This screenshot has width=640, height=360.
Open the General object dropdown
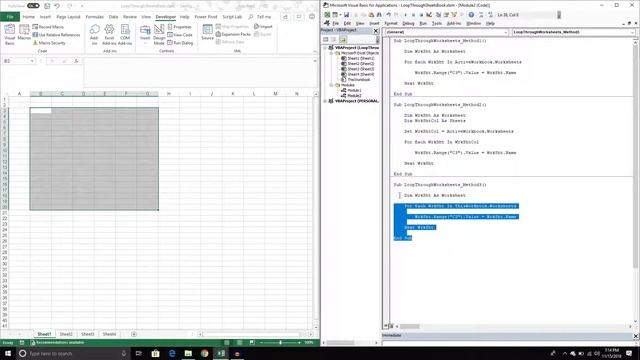[x=506, y=32]
